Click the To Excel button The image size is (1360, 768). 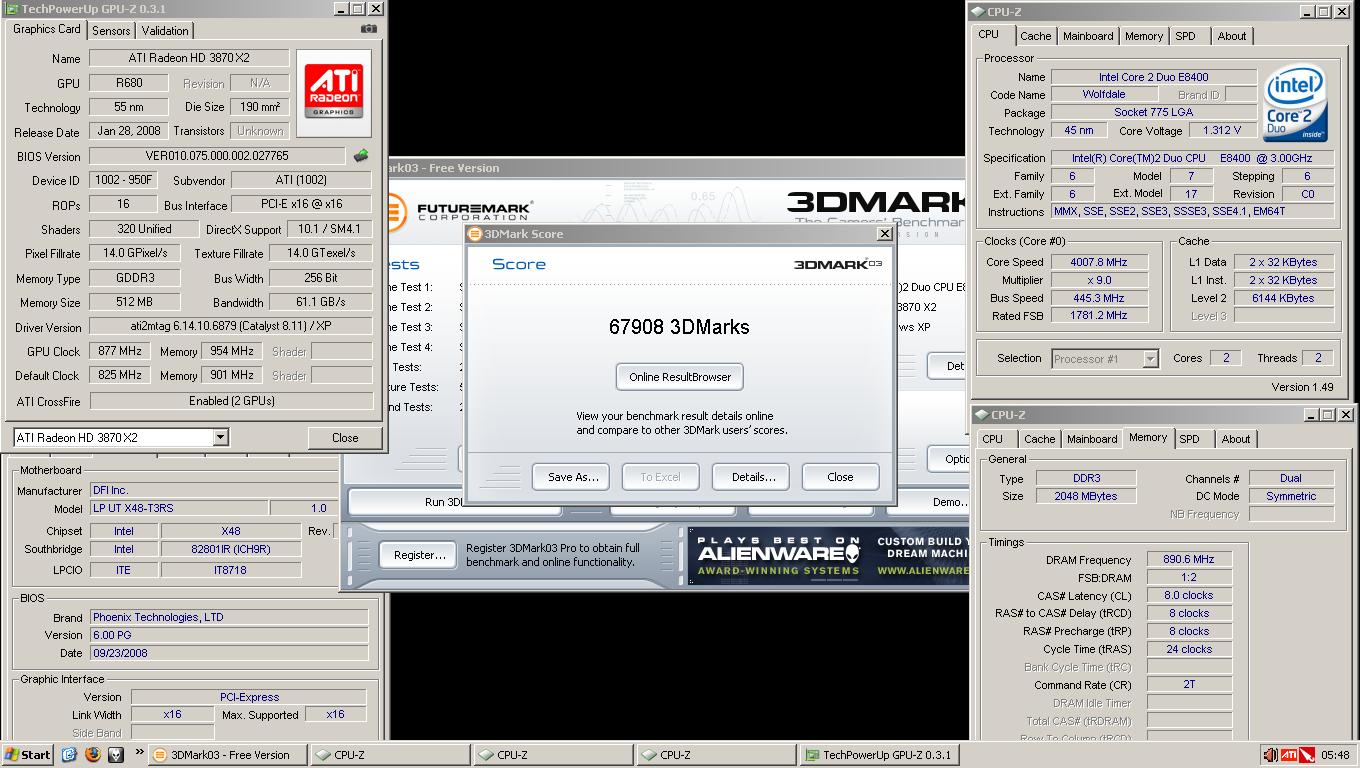click(x=660, y=477)
